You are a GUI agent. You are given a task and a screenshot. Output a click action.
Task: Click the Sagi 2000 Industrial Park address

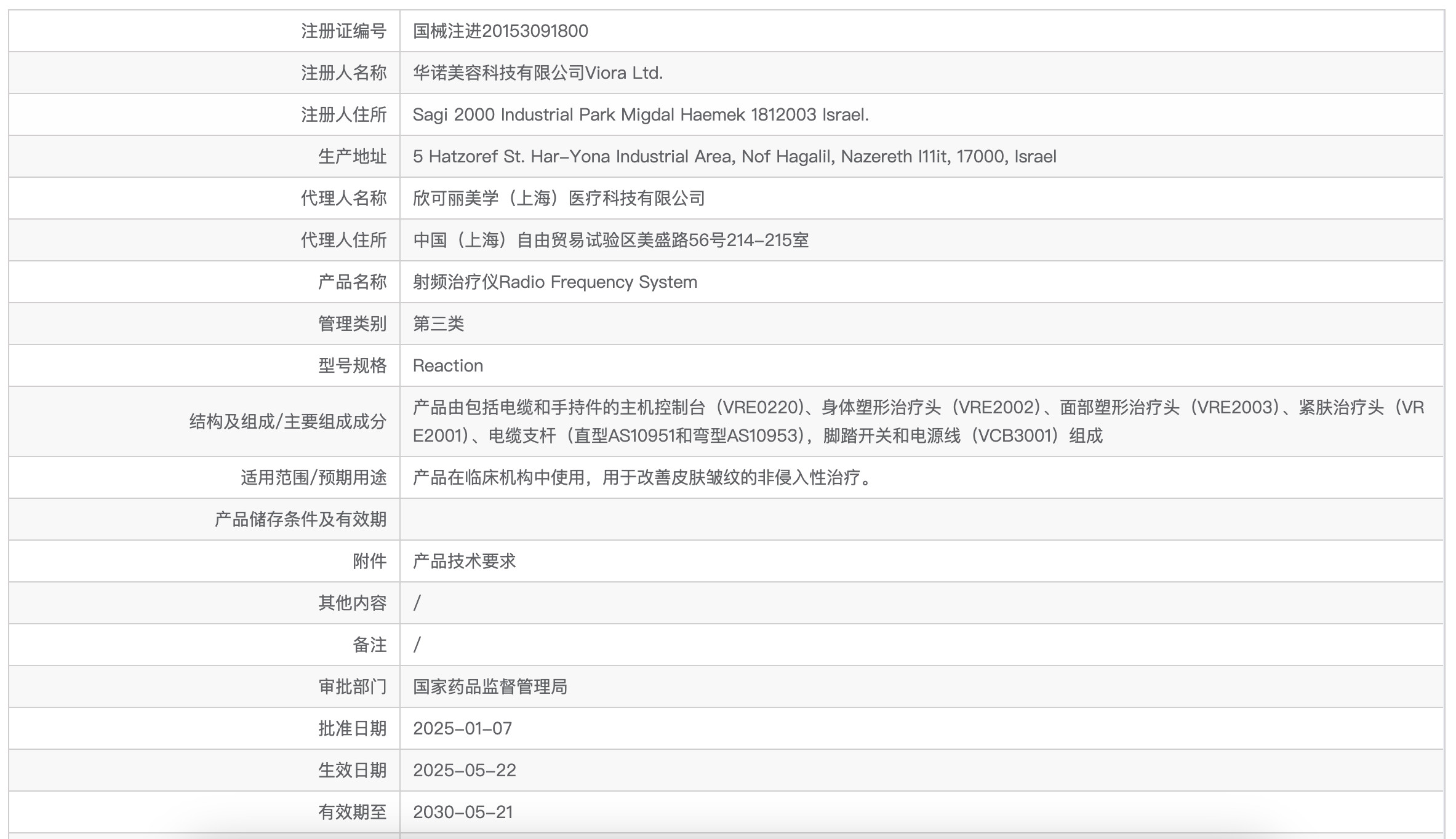pyautogui.click(x=640, y=114)
